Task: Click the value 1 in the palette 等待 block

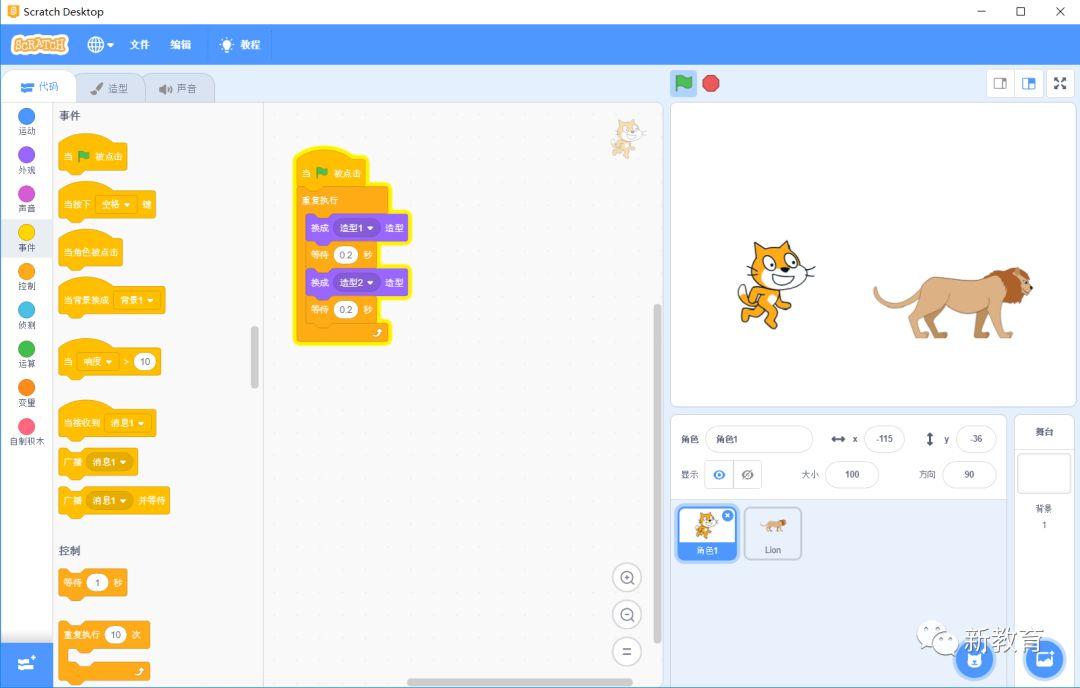Action: 97,583
